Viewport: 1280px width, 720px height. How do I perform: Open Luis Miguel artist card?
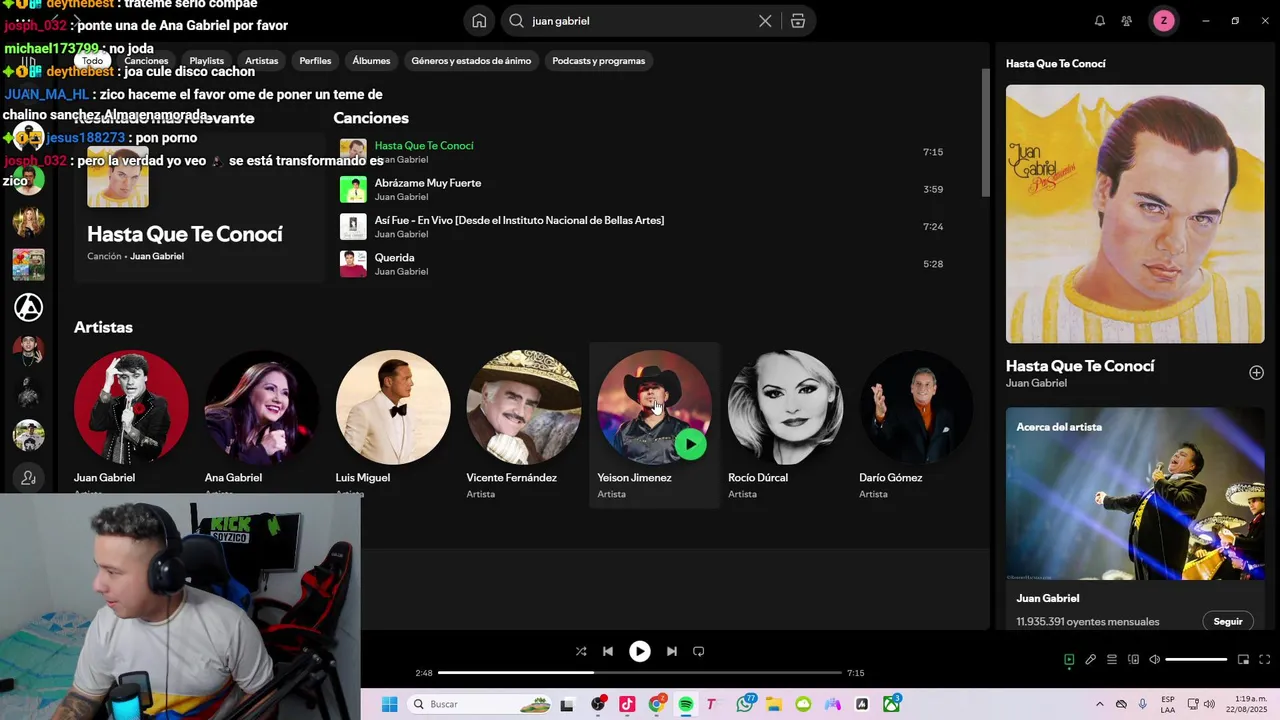393,424
